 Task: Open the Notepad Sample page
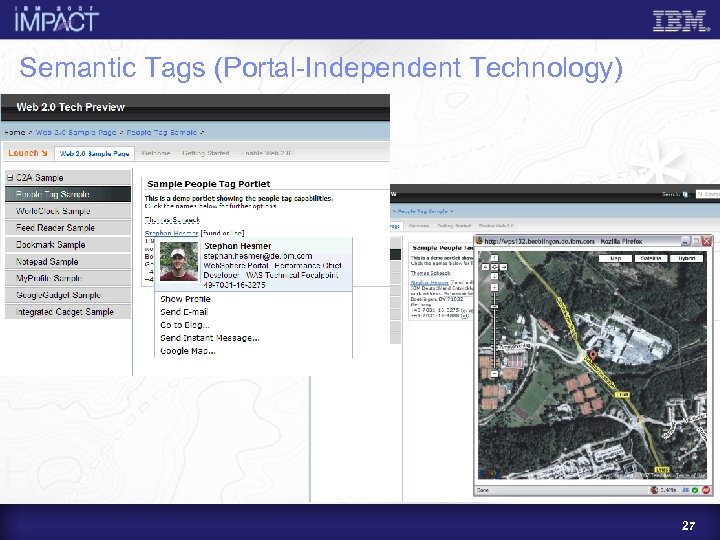[x=68, y=261]
